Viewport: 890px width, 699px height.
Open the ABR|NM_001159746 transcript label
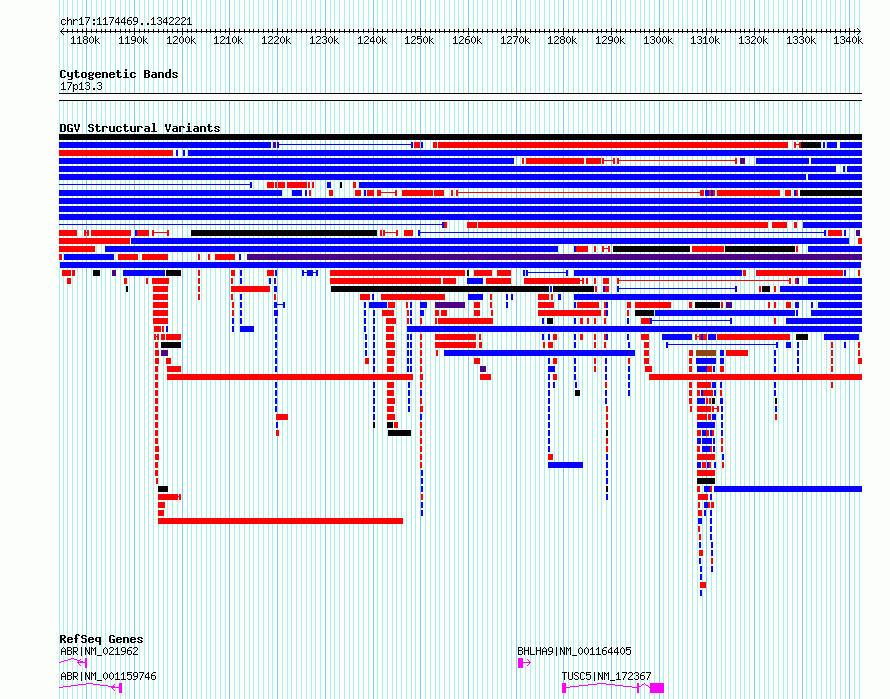(x=108, y=676)
